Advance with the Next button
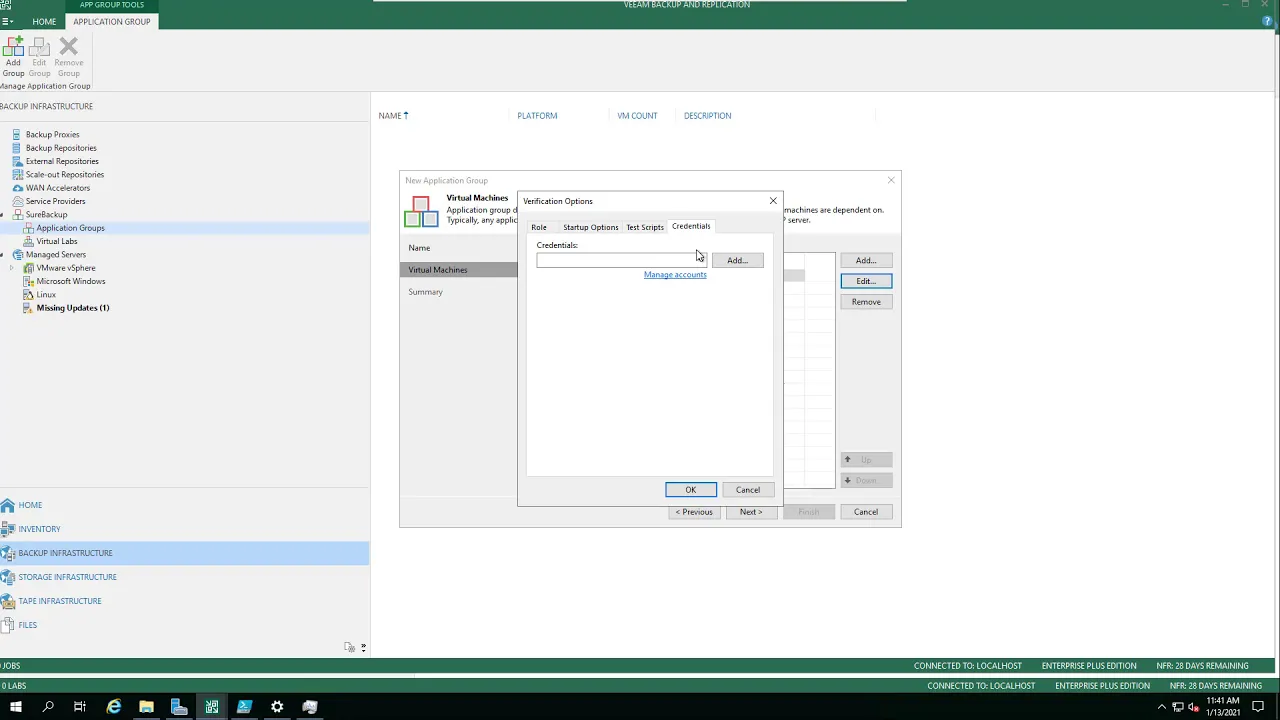Viewport: 1280px width, 720px height. click(x=751, y=512)
